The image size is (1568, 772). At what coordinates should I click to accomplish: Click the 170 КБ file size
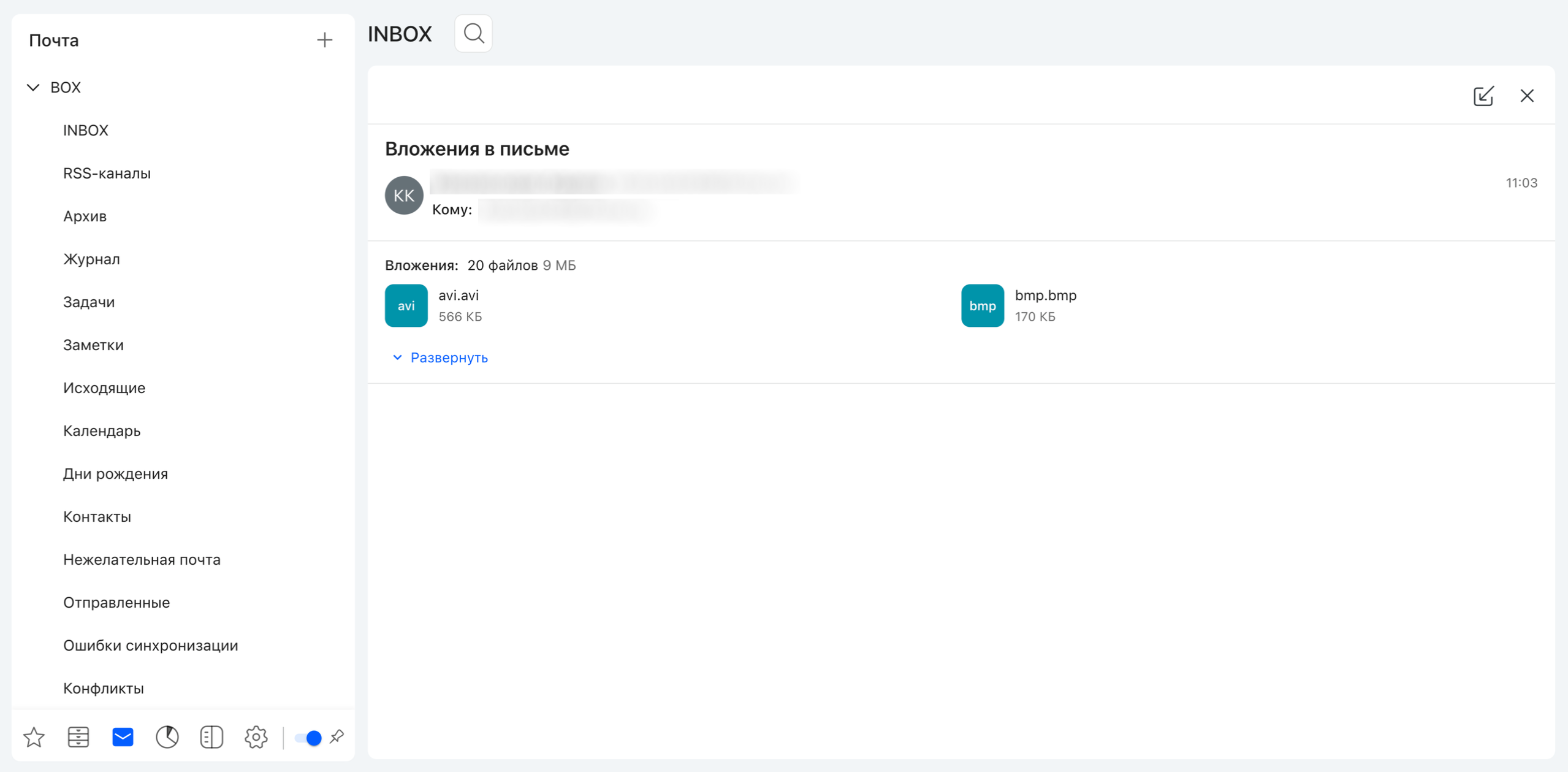pos(1035,317)
